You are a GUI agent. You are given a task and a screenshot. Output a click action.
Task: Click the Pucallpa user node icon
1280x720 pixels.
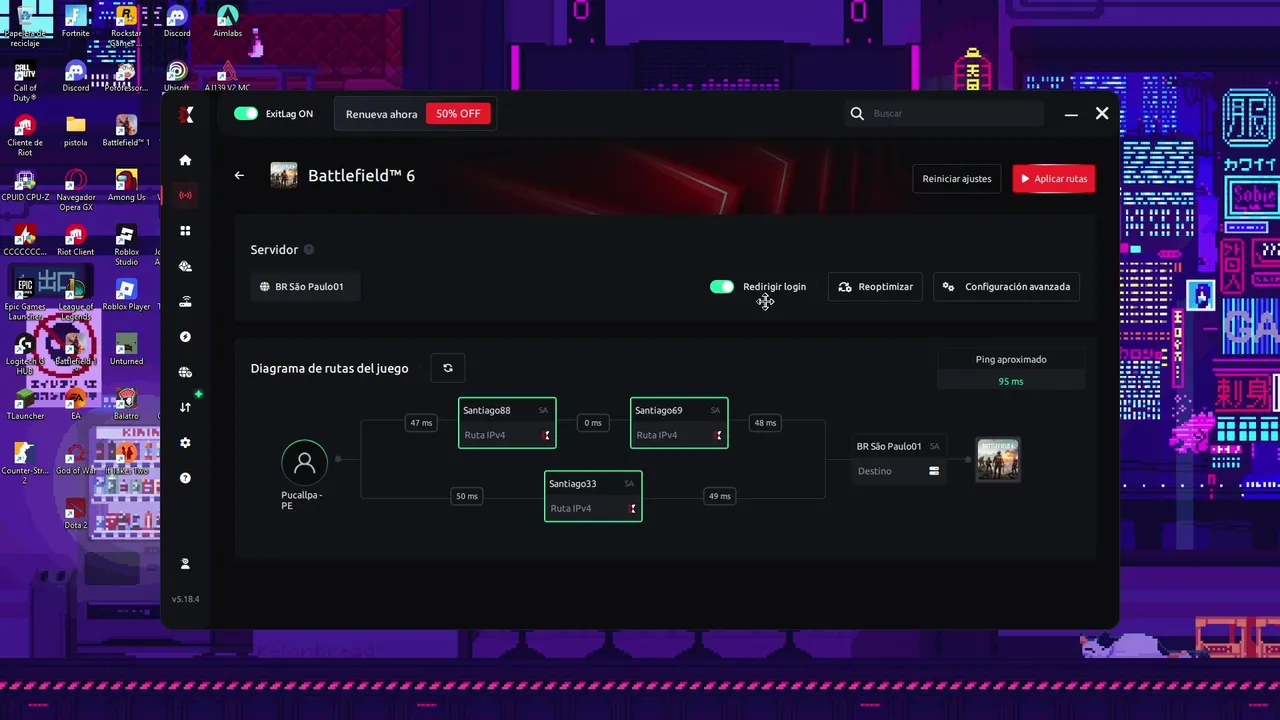305,463
